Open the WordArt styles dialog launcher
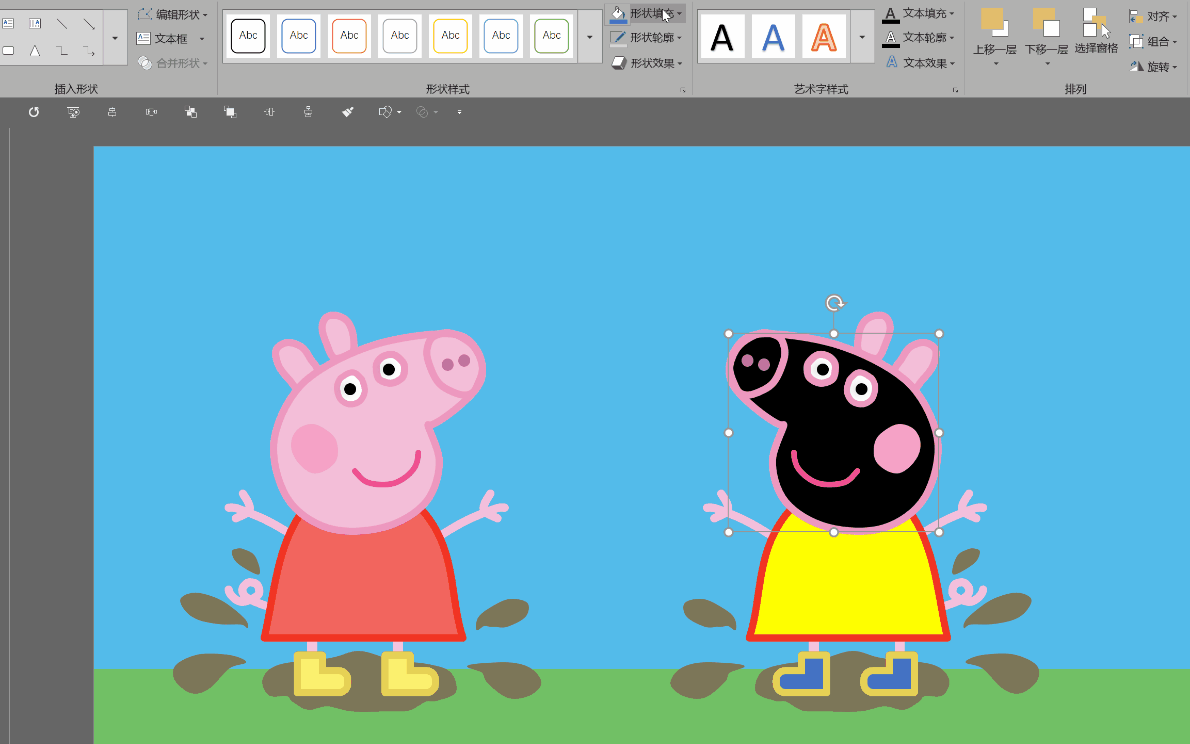 click(x=955, y=90)
